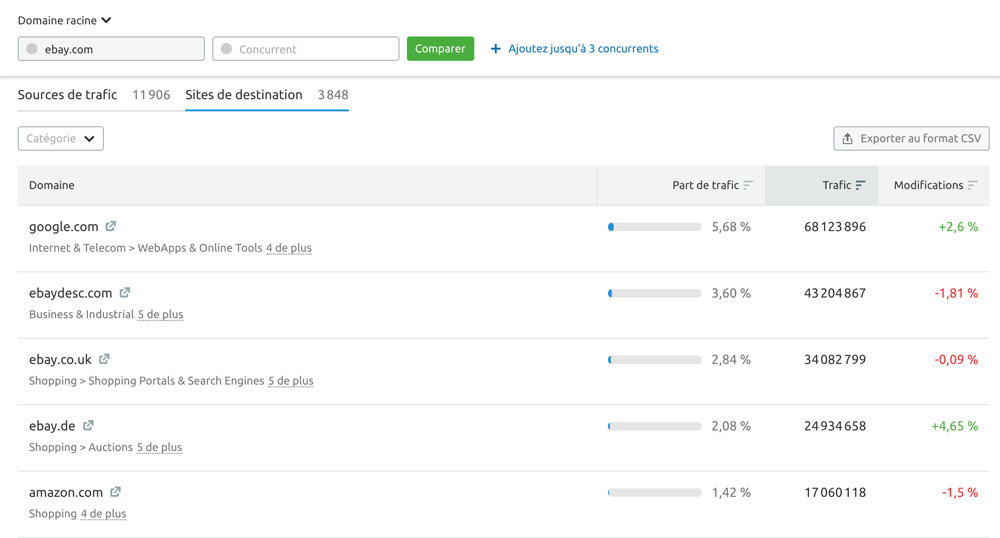
Task: Click the +4,65 % change value
Action: point(955,425)
